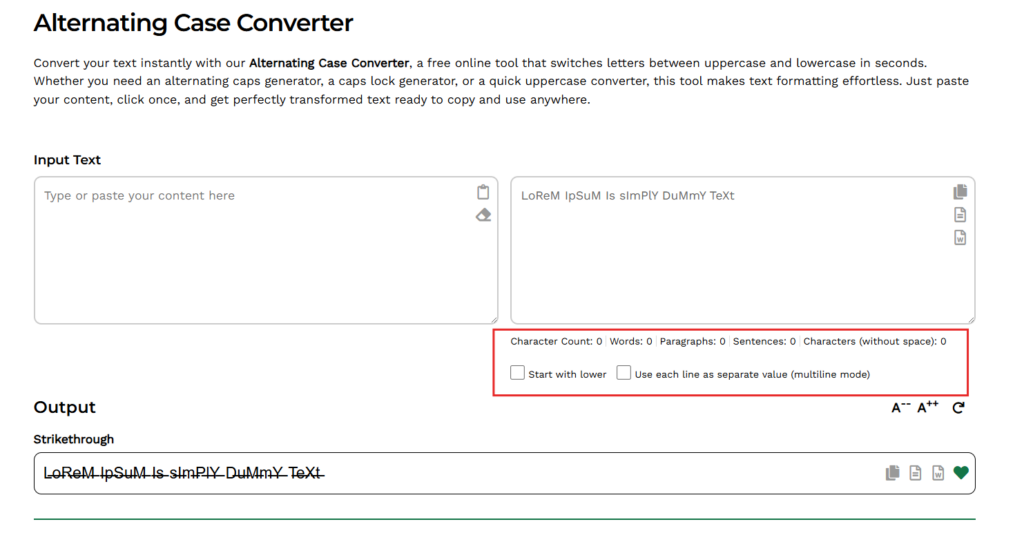Image resolution: width=1024 pixels, height=542 pixels.
Task: Toggle multiline mode checkbox
Action: click(624, 373)
